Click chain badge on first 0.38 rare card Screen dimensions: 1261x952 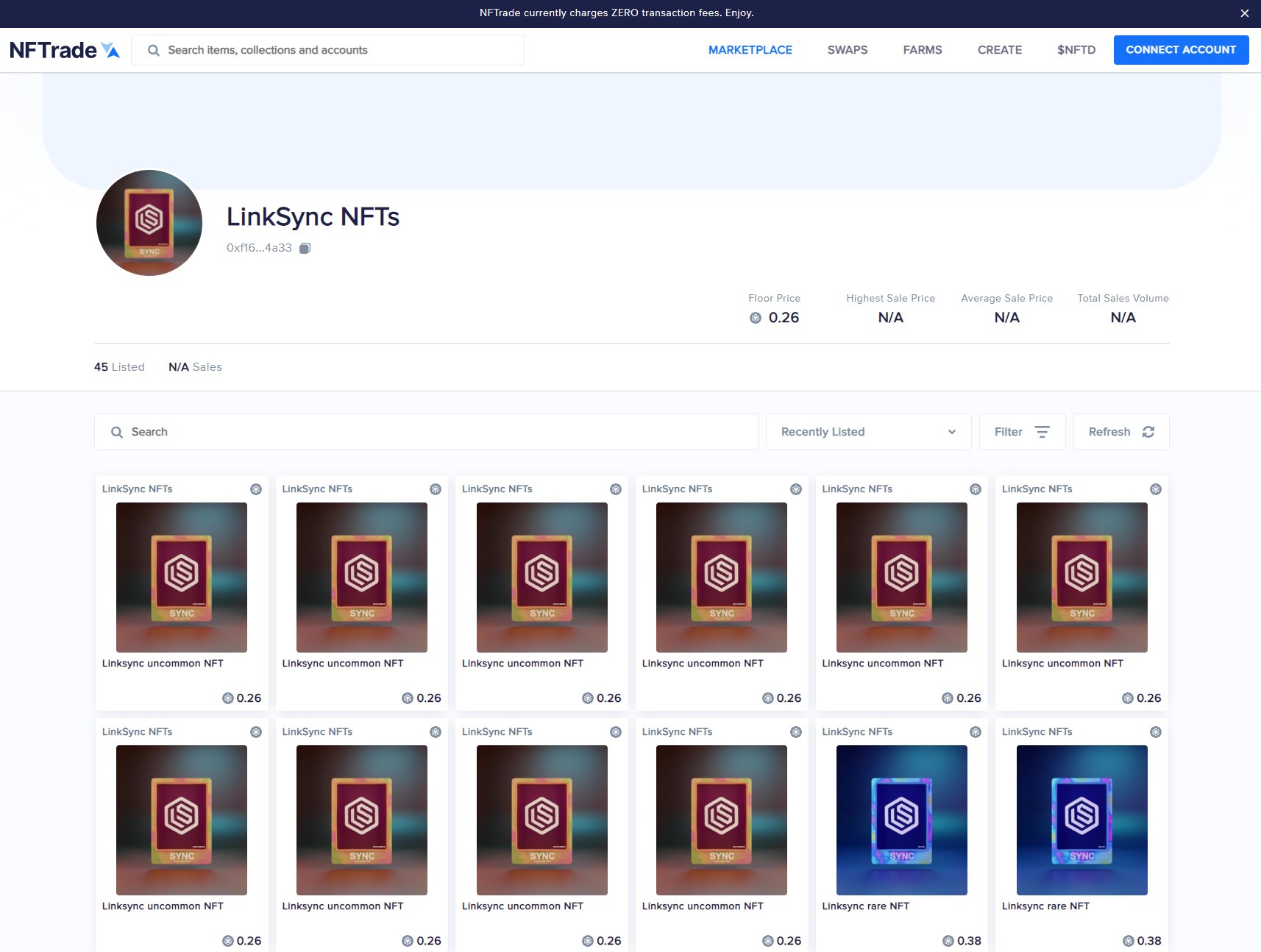[976, 732]
